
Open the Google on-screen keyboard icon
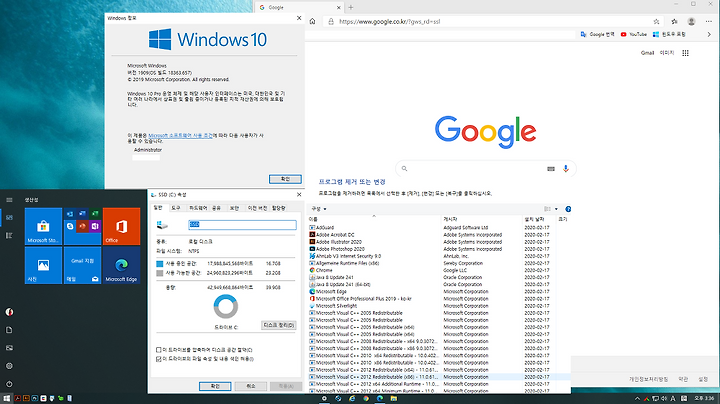click(551, 168)
